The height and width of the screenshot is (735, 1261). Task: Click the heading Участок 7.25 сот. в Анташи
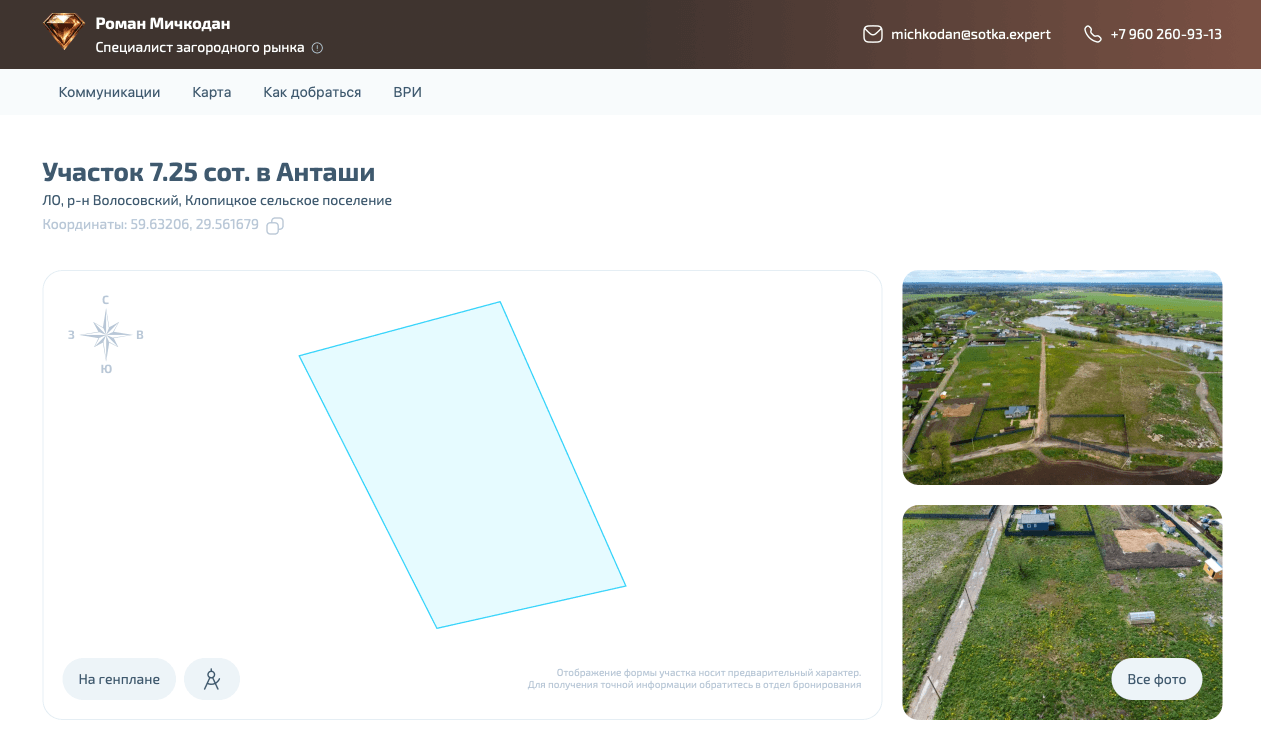209,172
